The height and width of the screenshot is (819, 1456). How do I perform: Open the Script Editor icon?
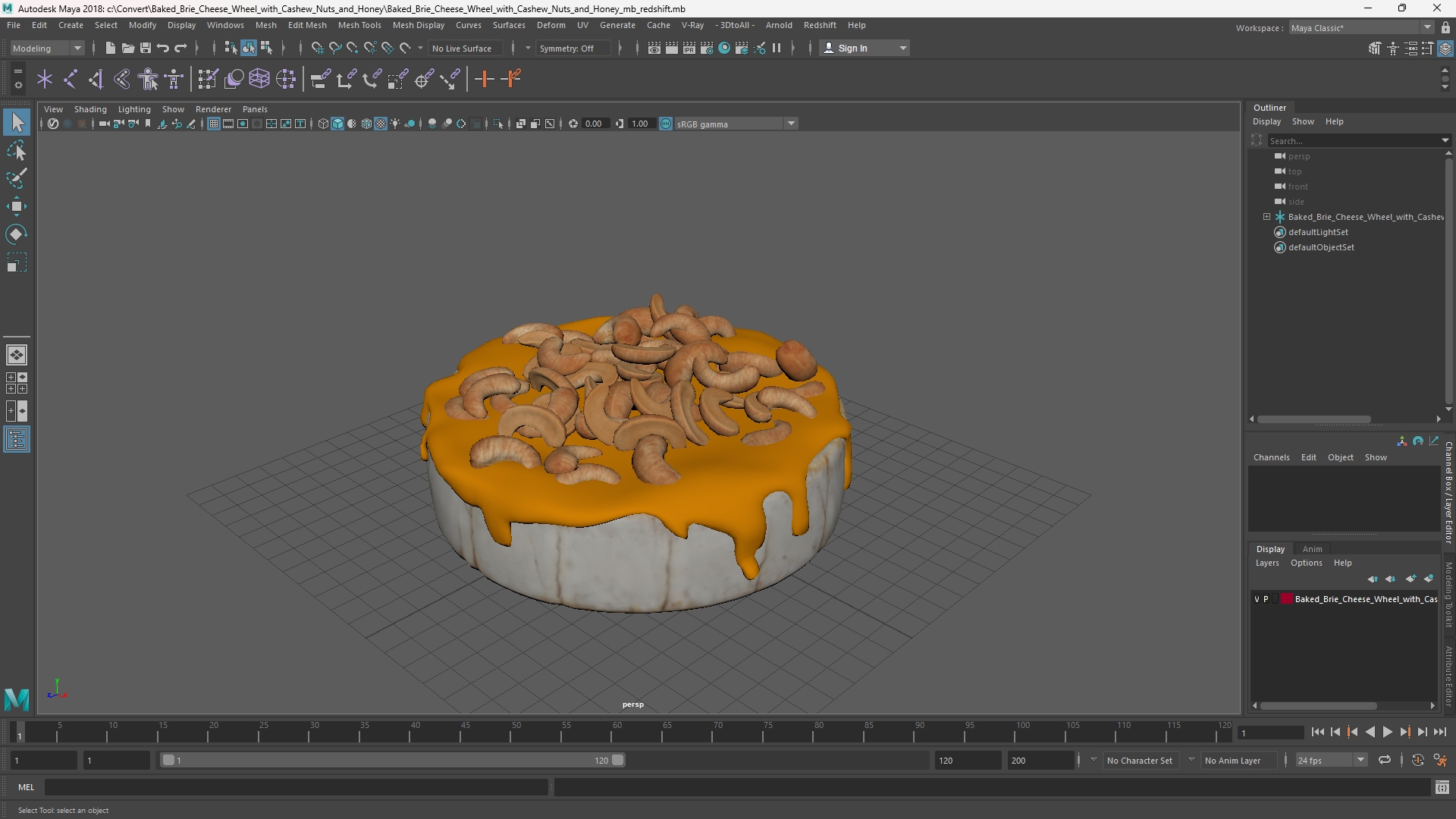point(1442,788)
